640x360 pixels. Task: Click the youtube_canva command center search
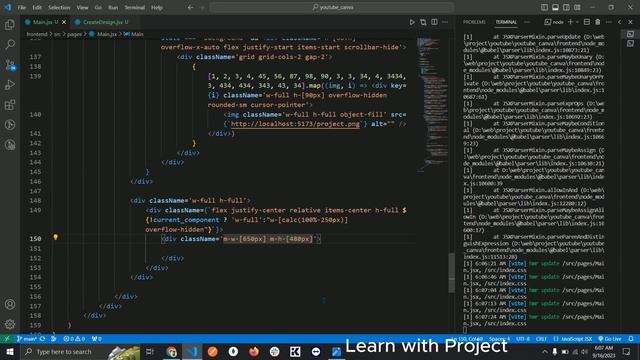[332, 7]
